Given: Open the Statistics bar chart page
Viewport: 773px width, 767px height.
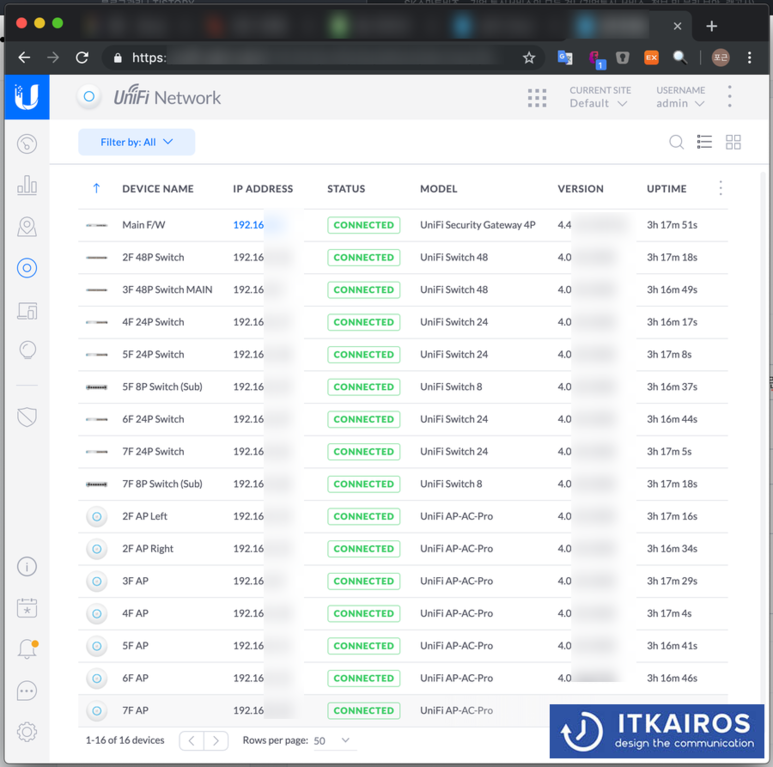Looking at the screenshot, I should [27, 185].
